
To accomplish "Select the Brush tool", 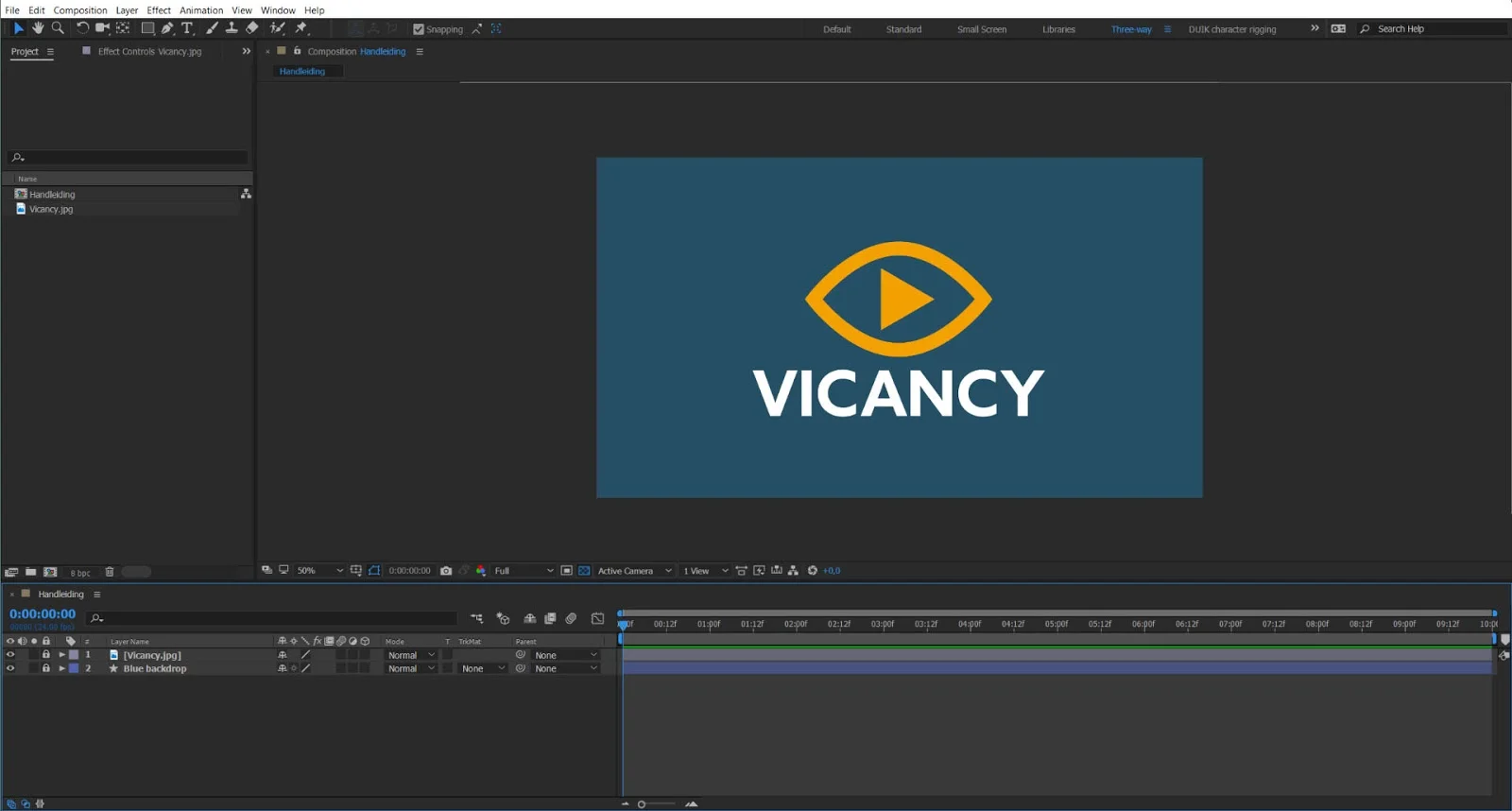I will [x=212, y=28].
